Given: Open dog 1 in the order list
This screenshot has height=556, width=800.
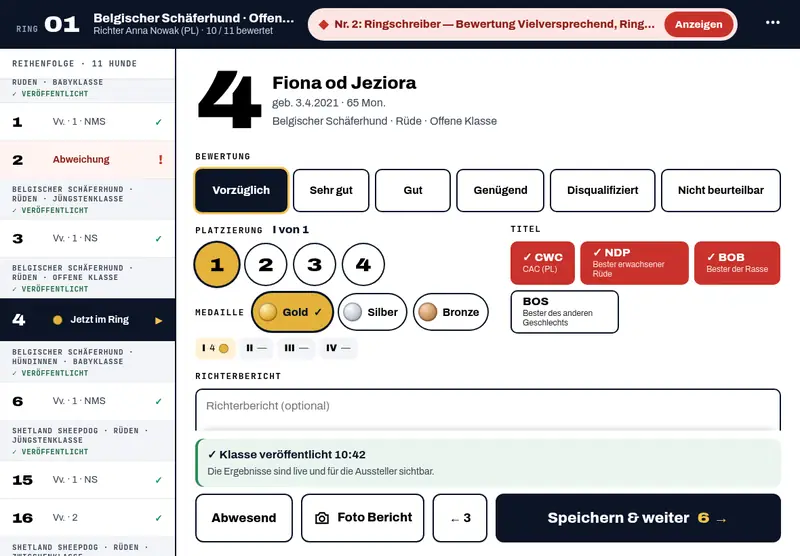Looking at the screenshot, I should pyautogui.click(x=87, y=122).
